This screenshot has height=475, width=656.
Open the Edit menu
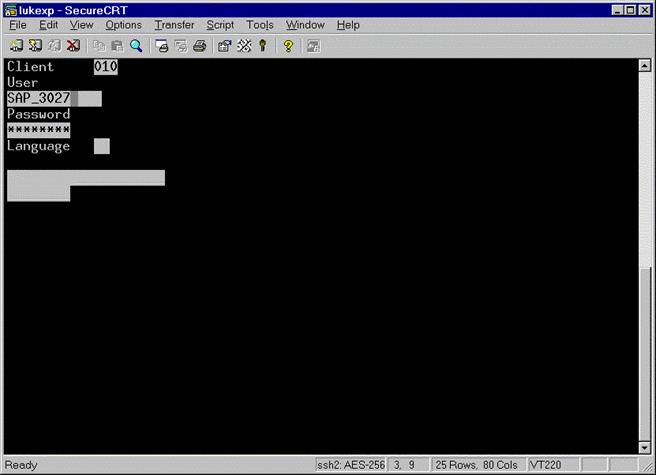49,25
